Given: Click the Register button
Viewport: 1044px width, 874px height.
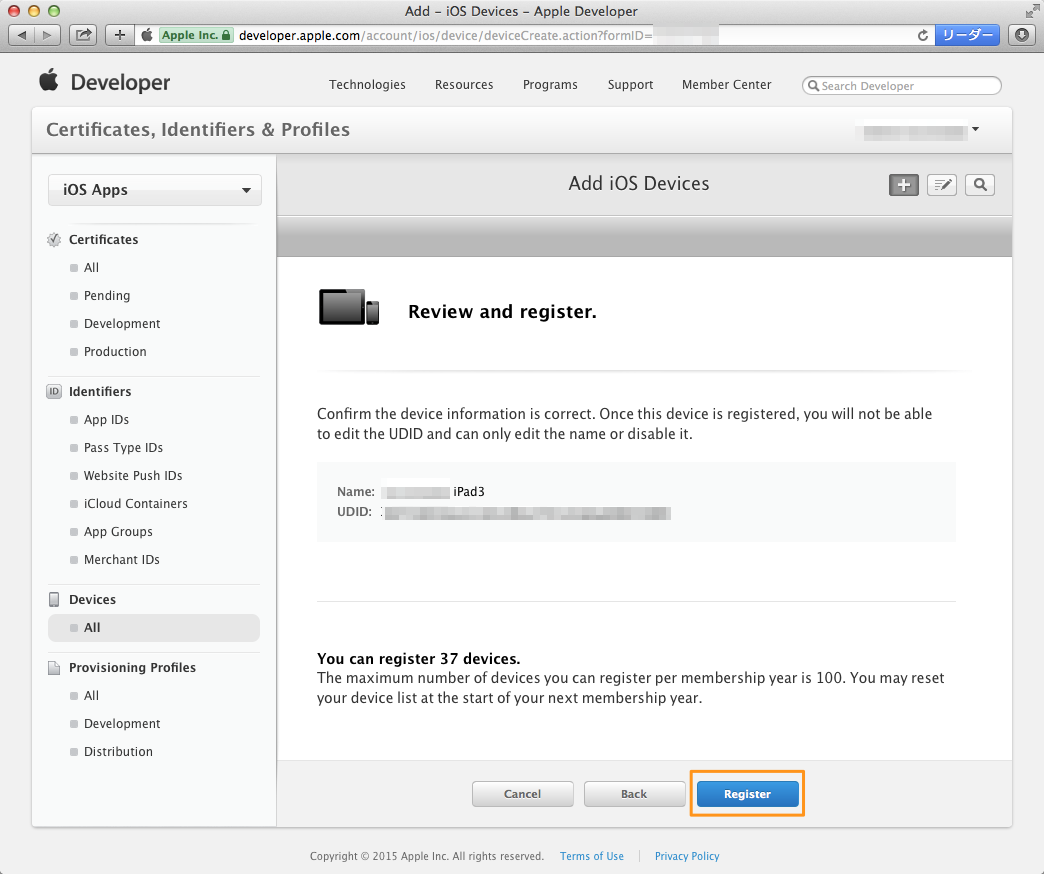Looking at the screenshot, I should [747, 793].
